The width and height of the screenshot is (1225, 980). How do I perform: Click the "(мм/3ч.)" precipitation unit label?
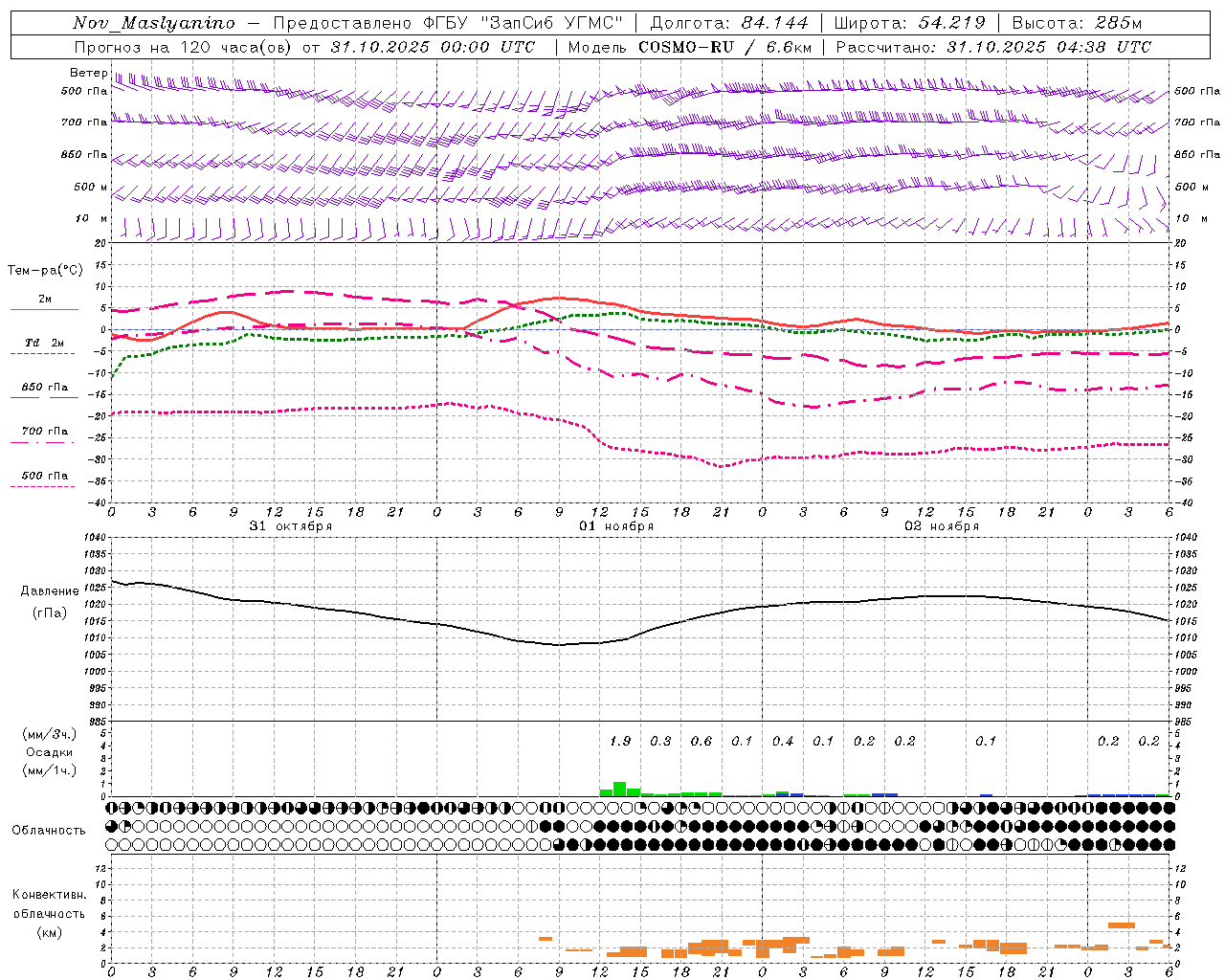[50, 734]
